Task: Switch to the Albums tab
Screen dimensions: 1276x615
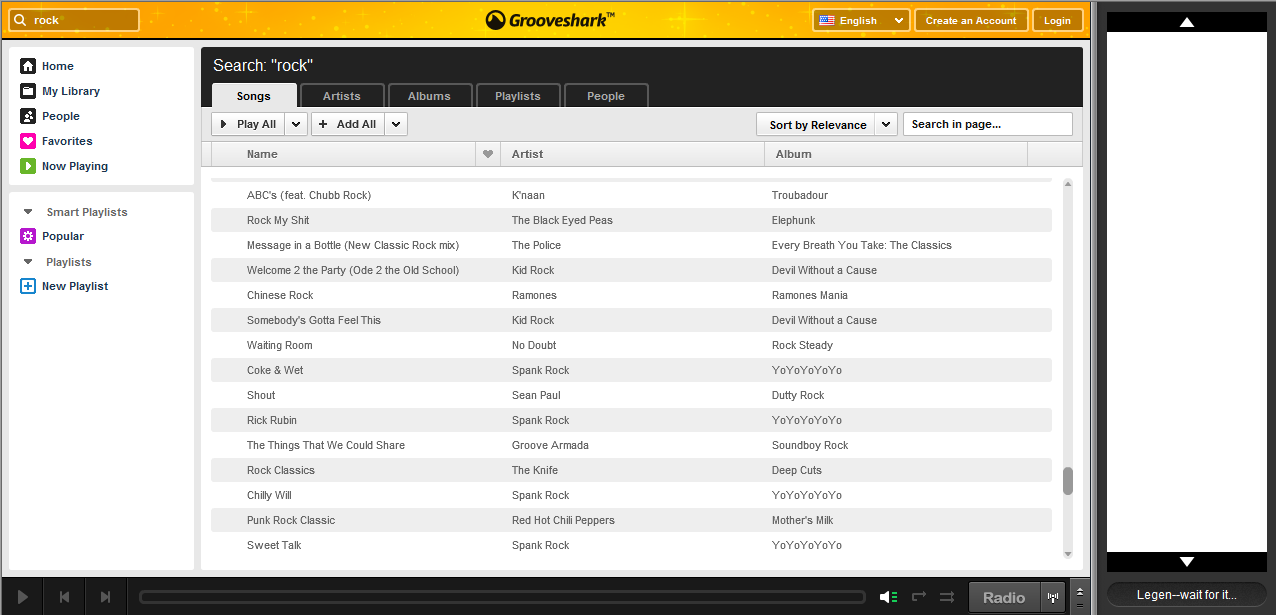Action: coord(430,96)
